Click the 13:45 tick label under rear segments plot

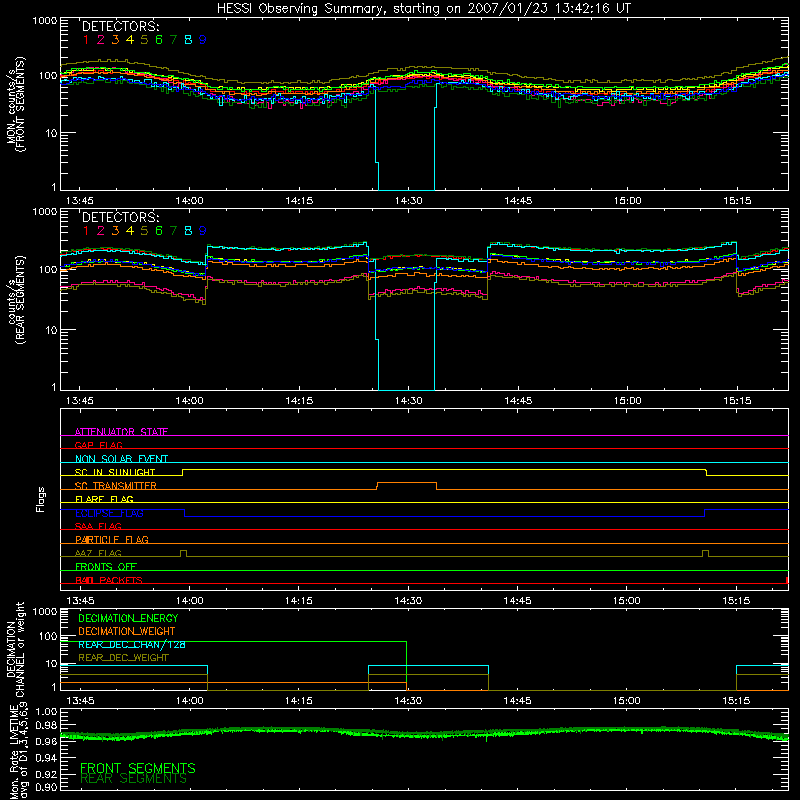80,401
